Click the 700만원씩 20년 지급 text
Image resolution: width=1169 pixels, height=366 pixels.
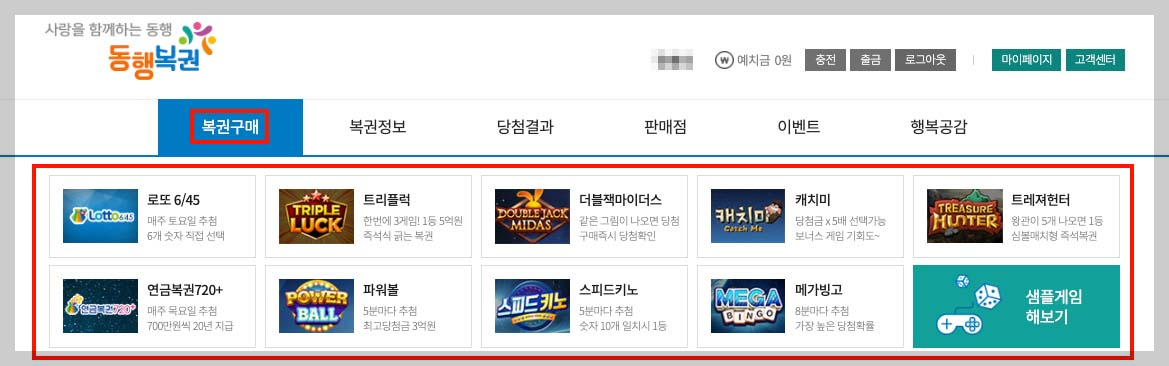[x=190, y=326]
